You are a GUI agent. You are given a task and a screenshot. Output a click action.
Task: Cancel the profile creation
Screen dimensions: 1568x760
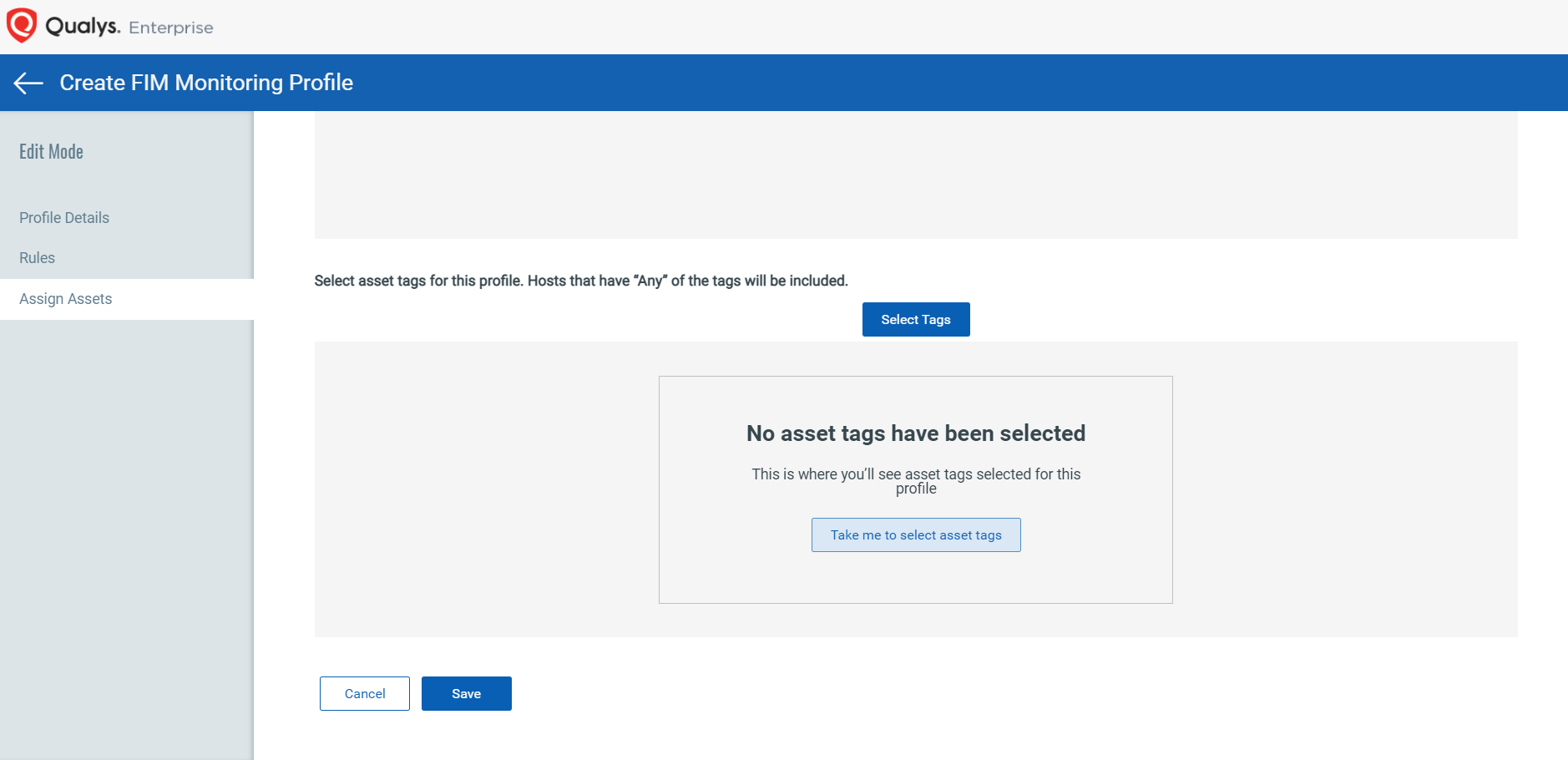click(x=364, y=694)
